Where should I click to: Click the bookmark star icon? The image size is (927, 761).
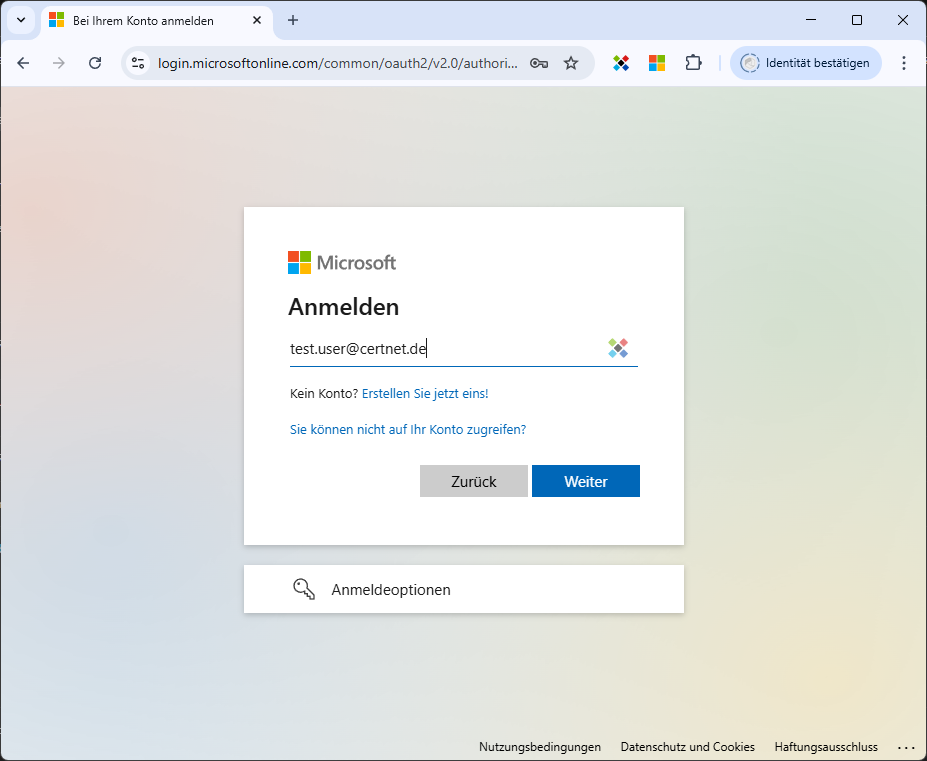pos(571,63)
